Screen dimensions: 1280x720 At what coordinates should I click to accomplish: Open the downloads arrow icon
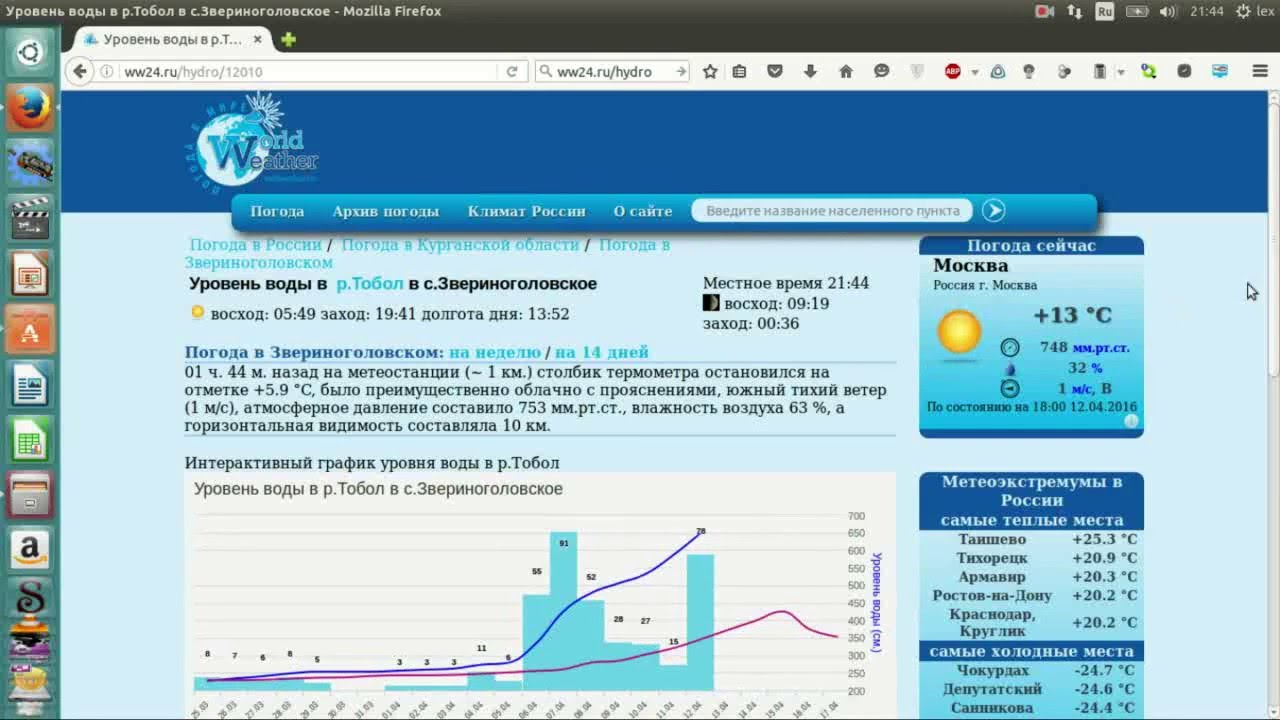coord(810,72)
